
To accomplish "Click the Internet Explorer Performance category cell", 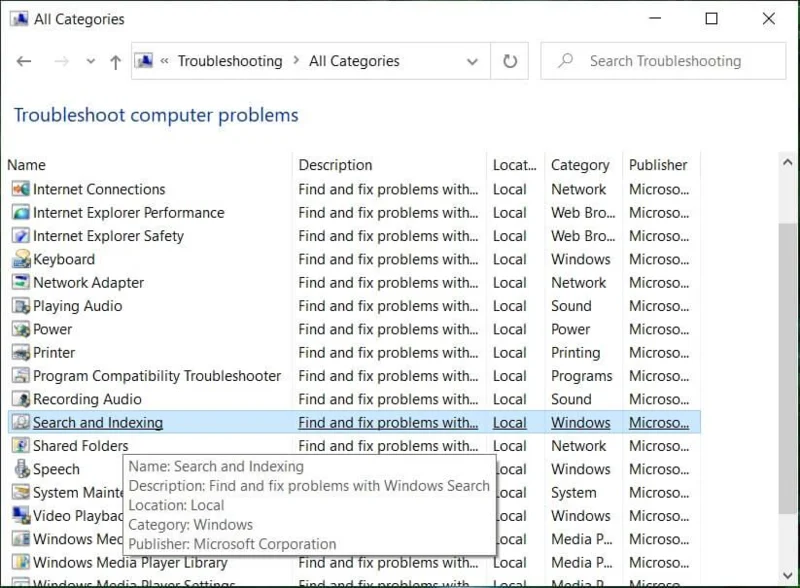I will coord(583,213).
